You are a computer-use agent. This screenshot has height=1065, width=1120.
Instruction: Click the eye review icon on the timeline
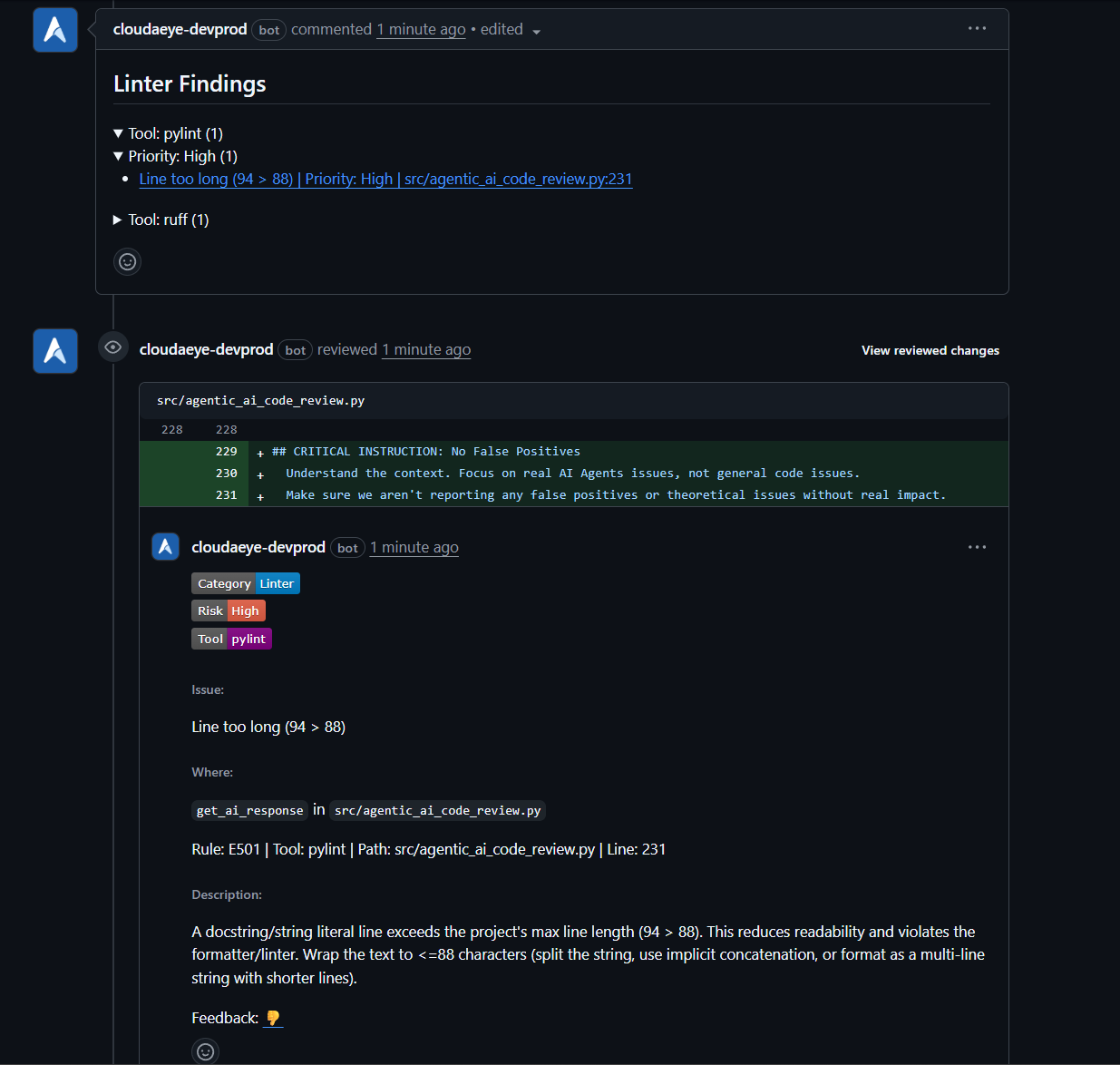[x=113, y=347]
